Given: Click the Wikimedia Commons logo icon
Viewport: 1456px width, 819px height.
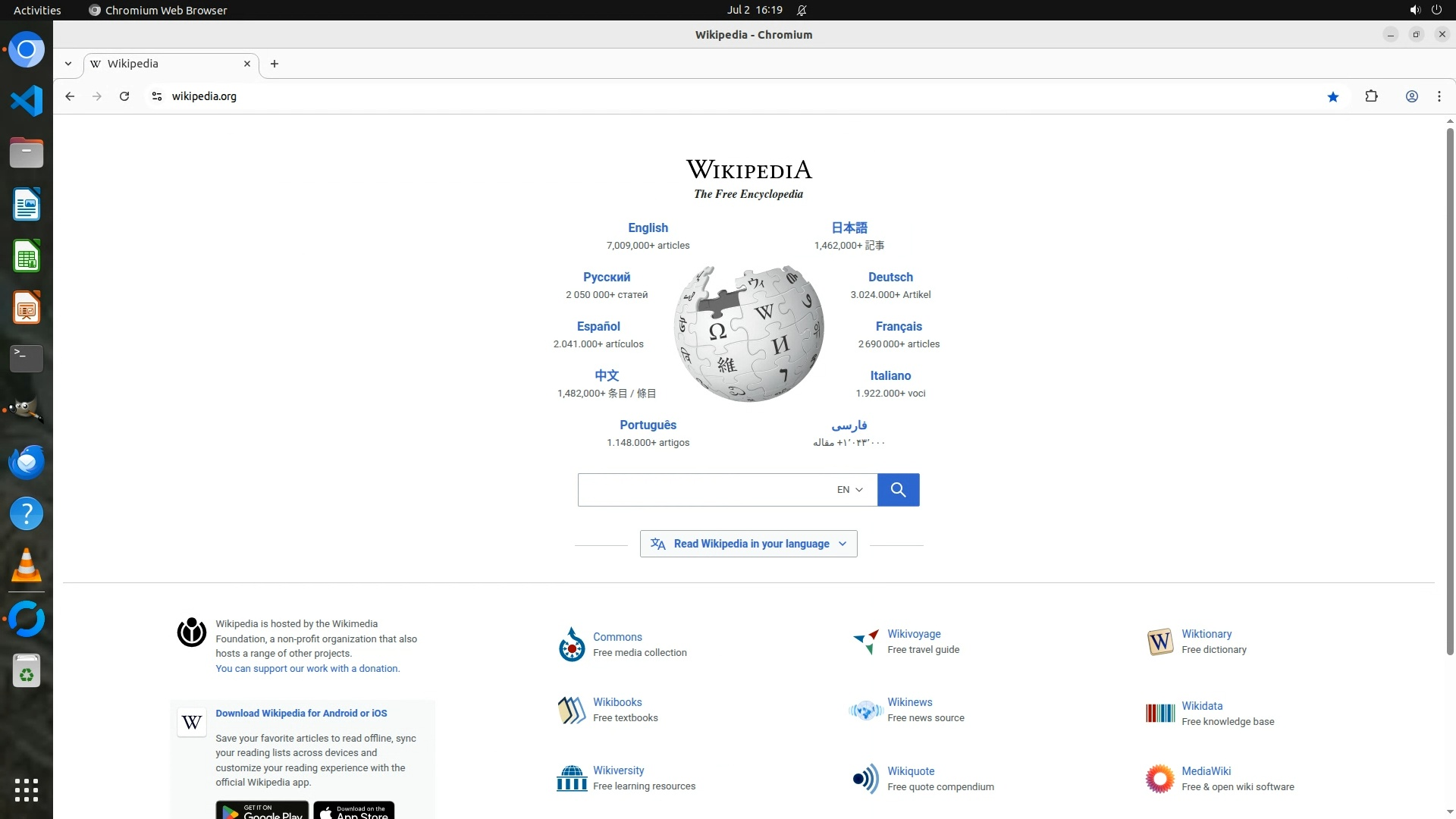Looking at the screenshot, I should [x=572, y=645].
